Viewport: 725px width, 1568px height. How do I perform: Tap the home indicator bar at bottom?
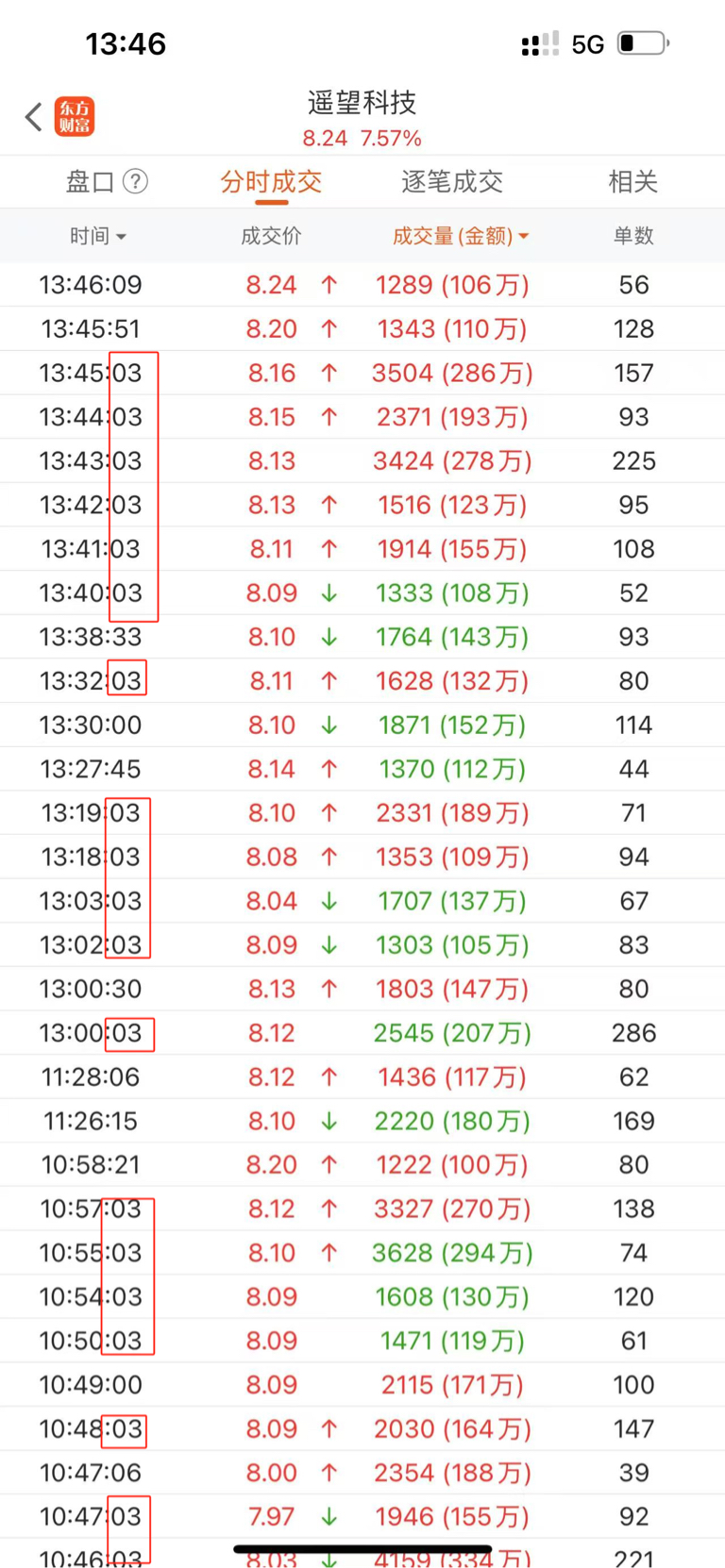point(362,1548)
